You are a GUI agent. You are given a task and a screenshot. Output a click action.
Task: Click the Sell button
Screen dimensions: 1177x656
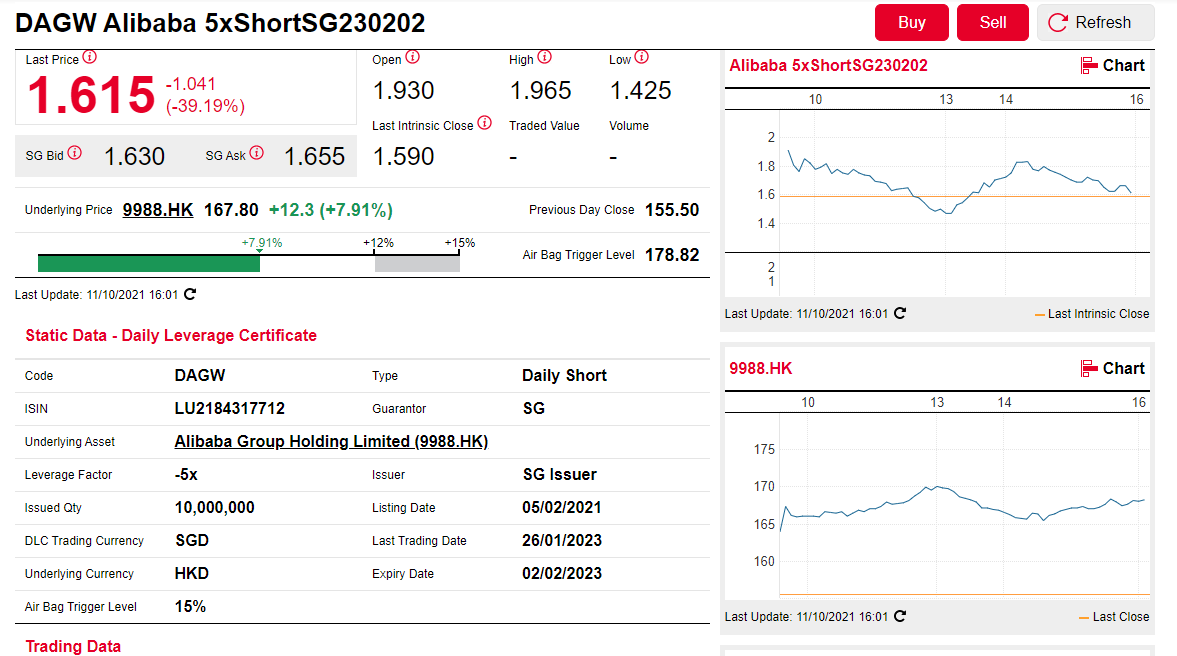[x=993, y=23]
